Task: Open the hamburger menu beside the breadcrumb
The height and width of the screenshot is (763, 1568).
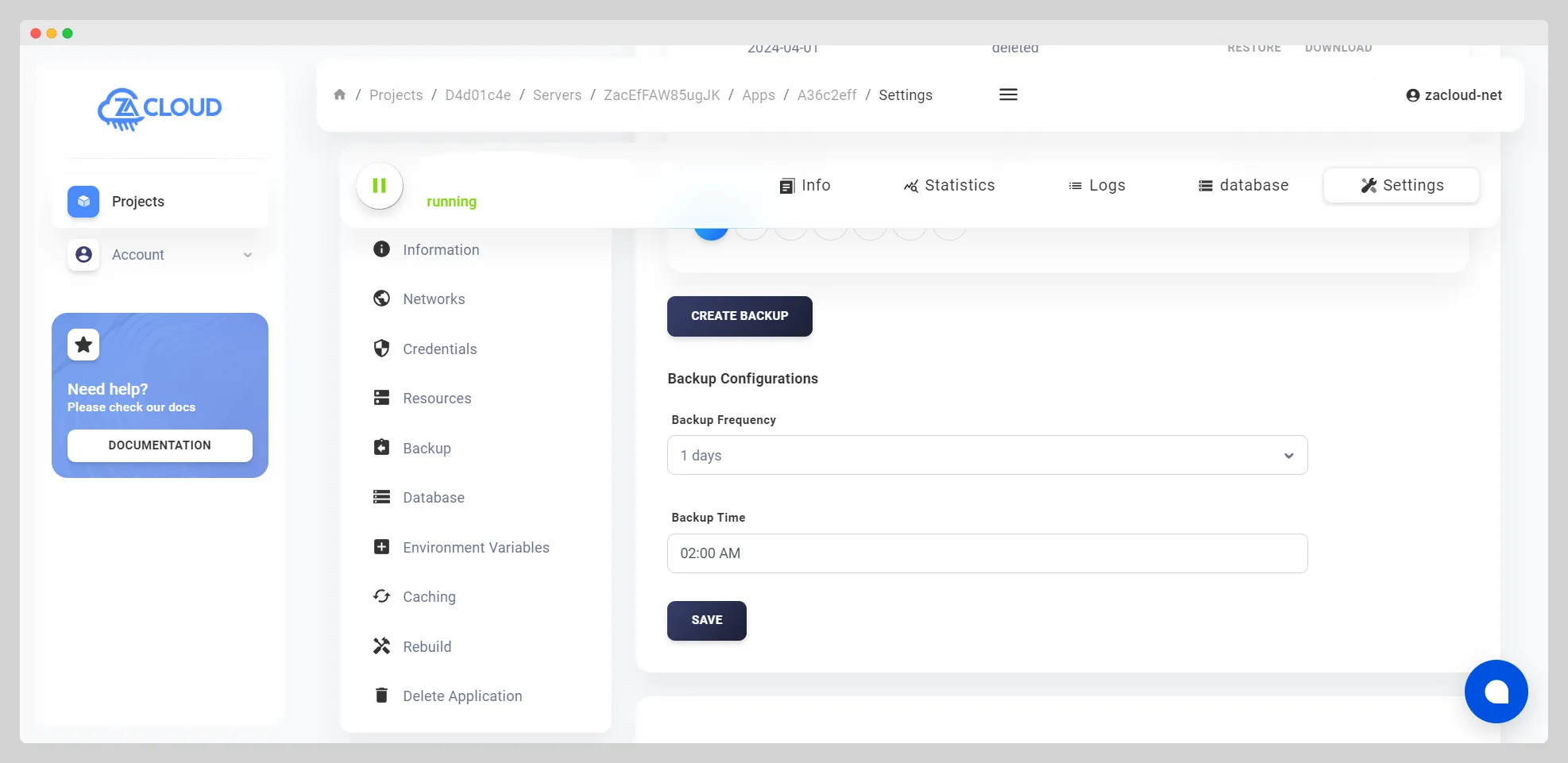Action: pyautogui.click(x=1007, y=94)
